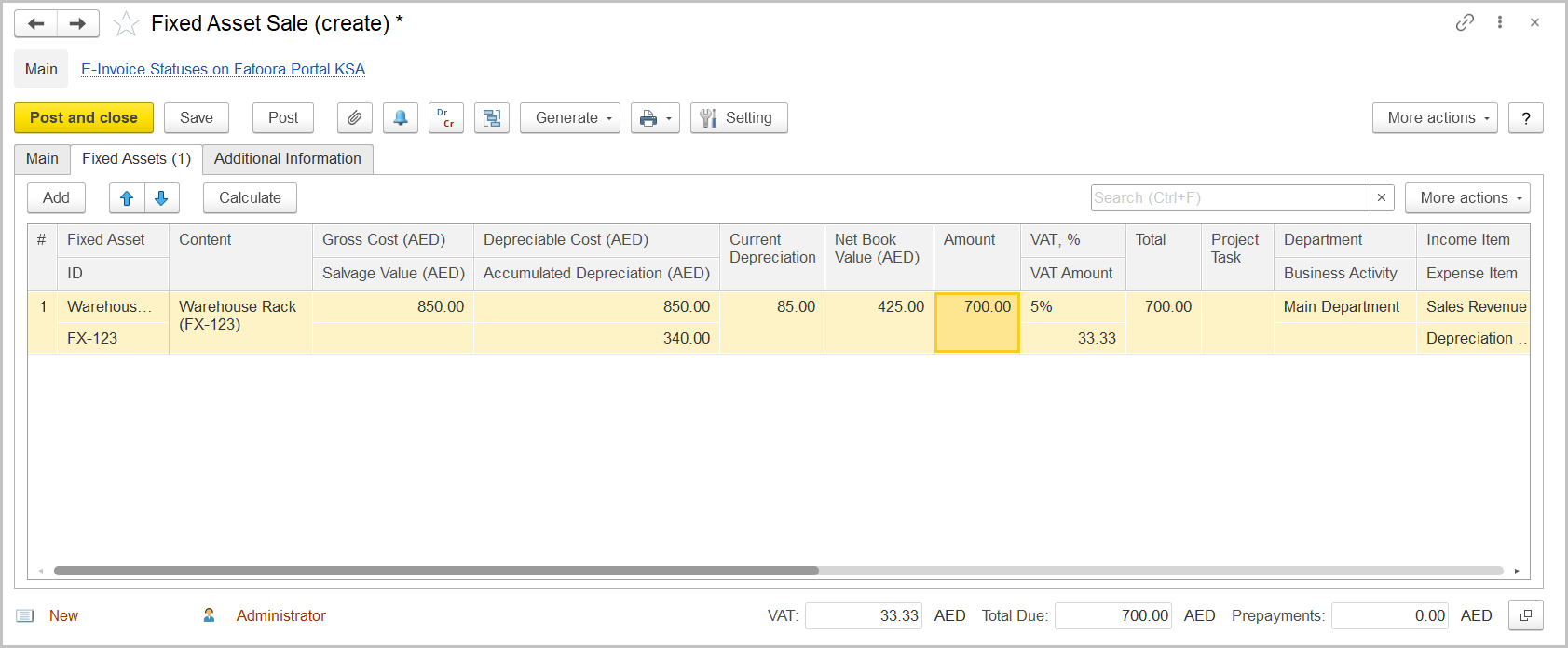Click the Administrator user name
Image resolution: width=1568 pixels, height=648 pixels.
pyautogui.click(x=280, y=615)
